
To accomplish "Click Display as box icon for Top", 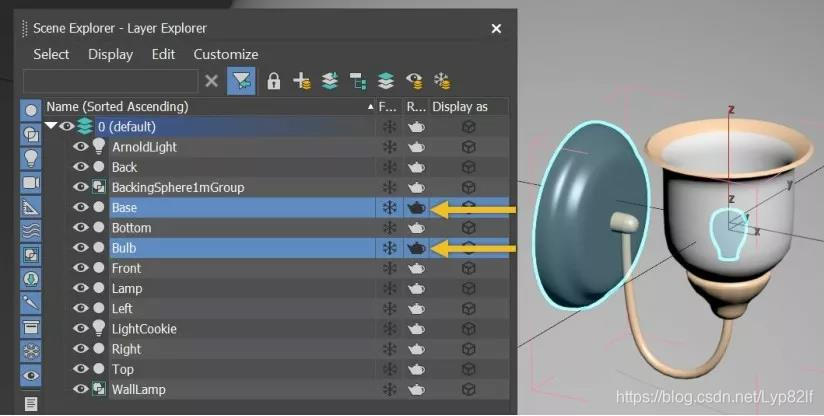I will 469,369.
